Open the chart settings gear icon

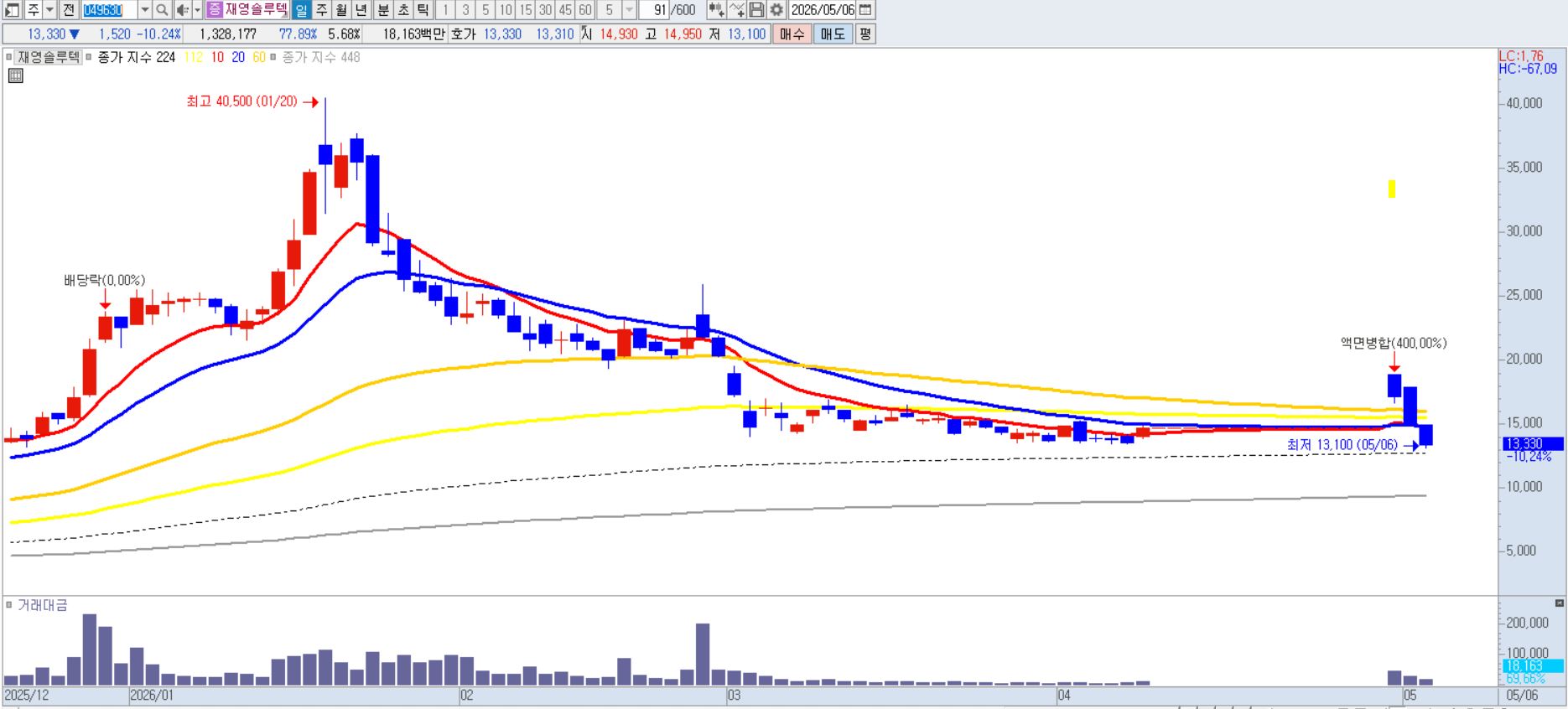pyautogui.click(x=777, y=10)
